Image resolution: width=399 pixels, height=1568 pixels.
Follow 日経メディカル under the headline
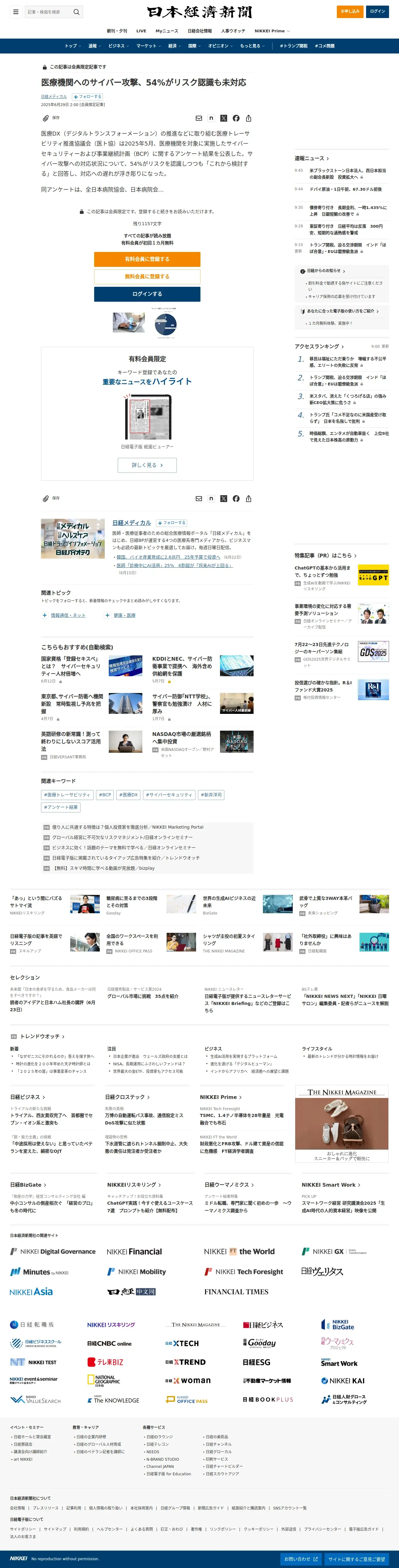click(88, 97)
